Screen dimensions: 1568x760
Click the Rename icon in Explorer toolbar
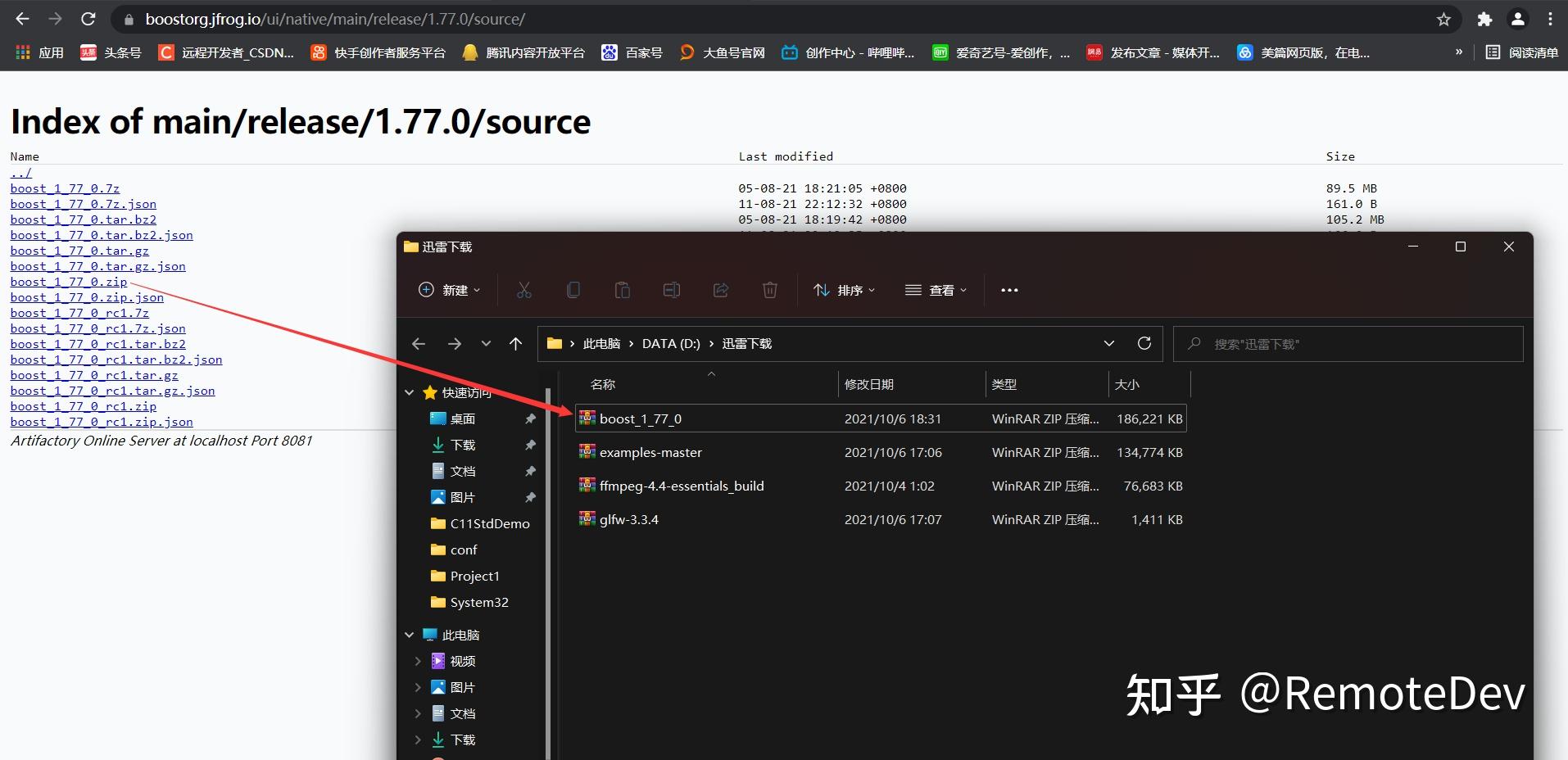pyautogui.click(x=672, y=290)
